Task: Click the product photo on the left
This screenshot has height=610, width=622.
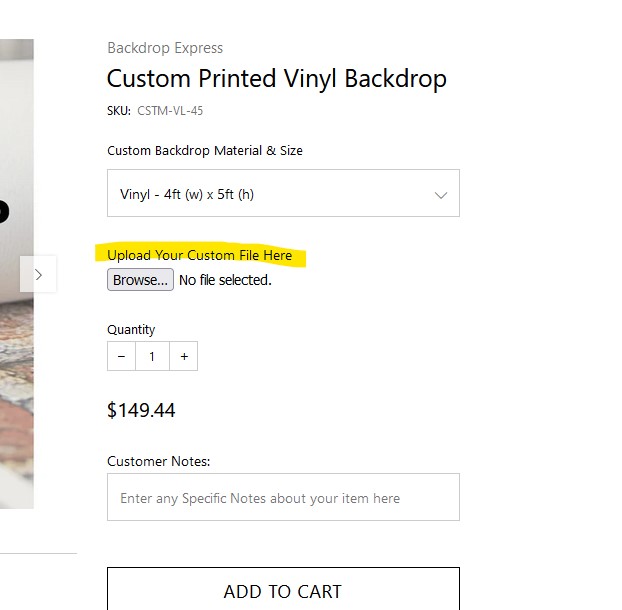Action: coord(17,274)
